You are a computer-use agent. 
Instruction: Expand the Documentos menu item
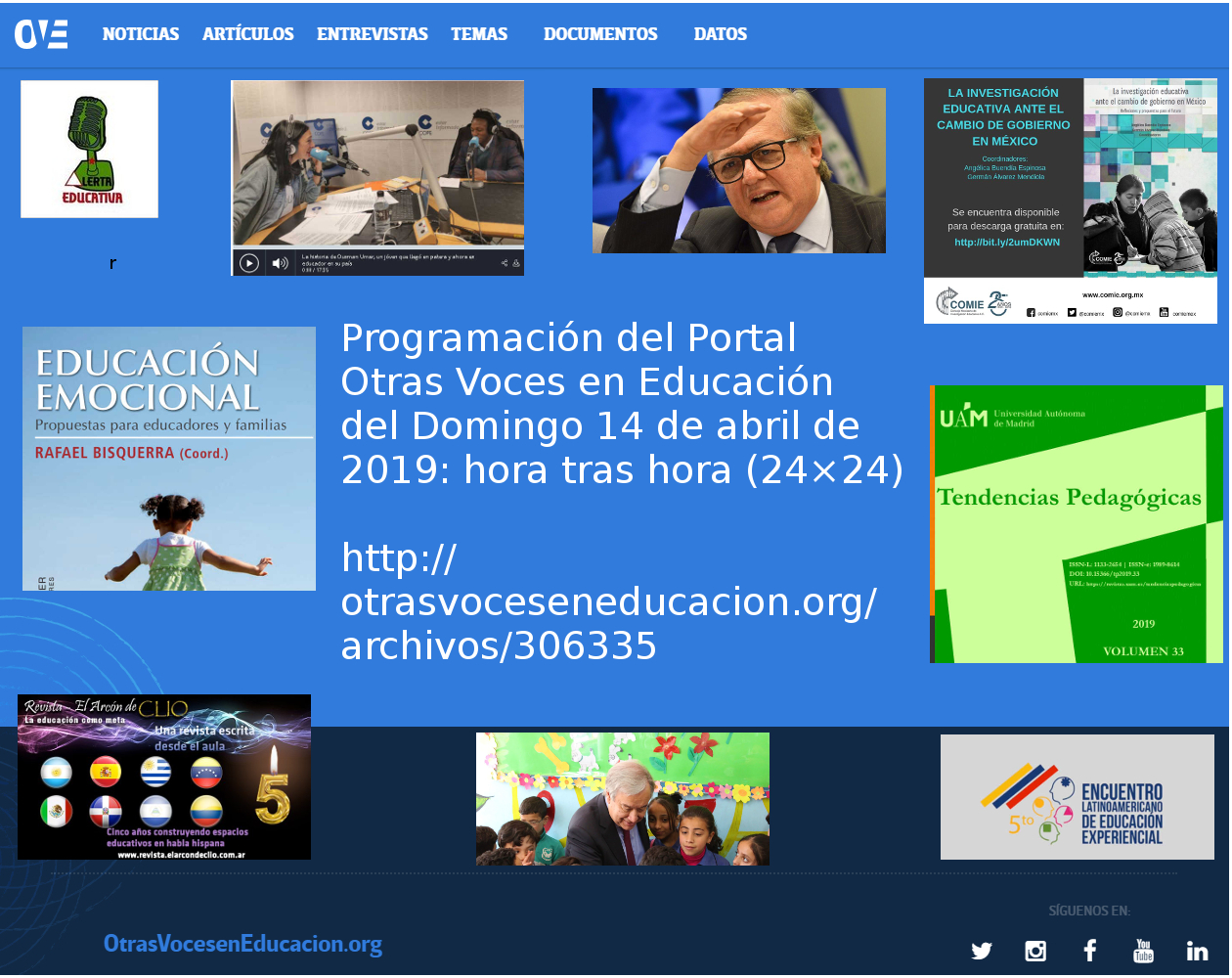600,34
